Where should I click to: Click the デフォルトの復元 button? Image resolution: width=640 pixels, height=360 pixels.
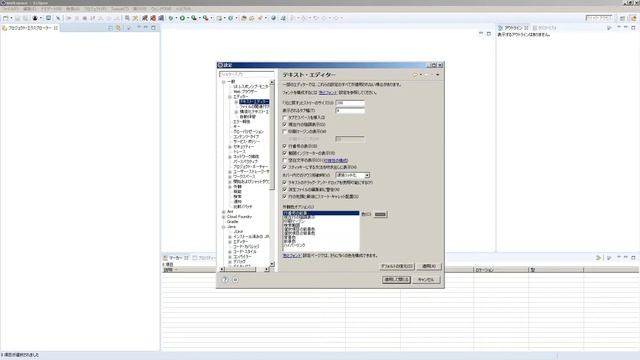[x=397, y=266]
